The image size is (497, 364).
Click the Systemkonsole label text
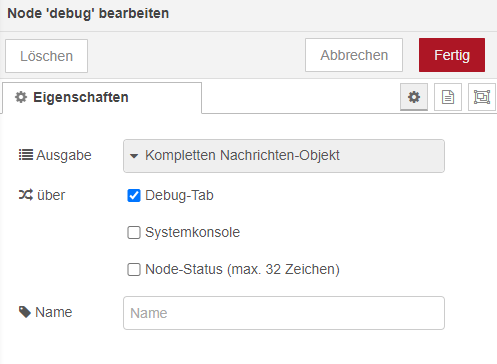tap(193, 232)
